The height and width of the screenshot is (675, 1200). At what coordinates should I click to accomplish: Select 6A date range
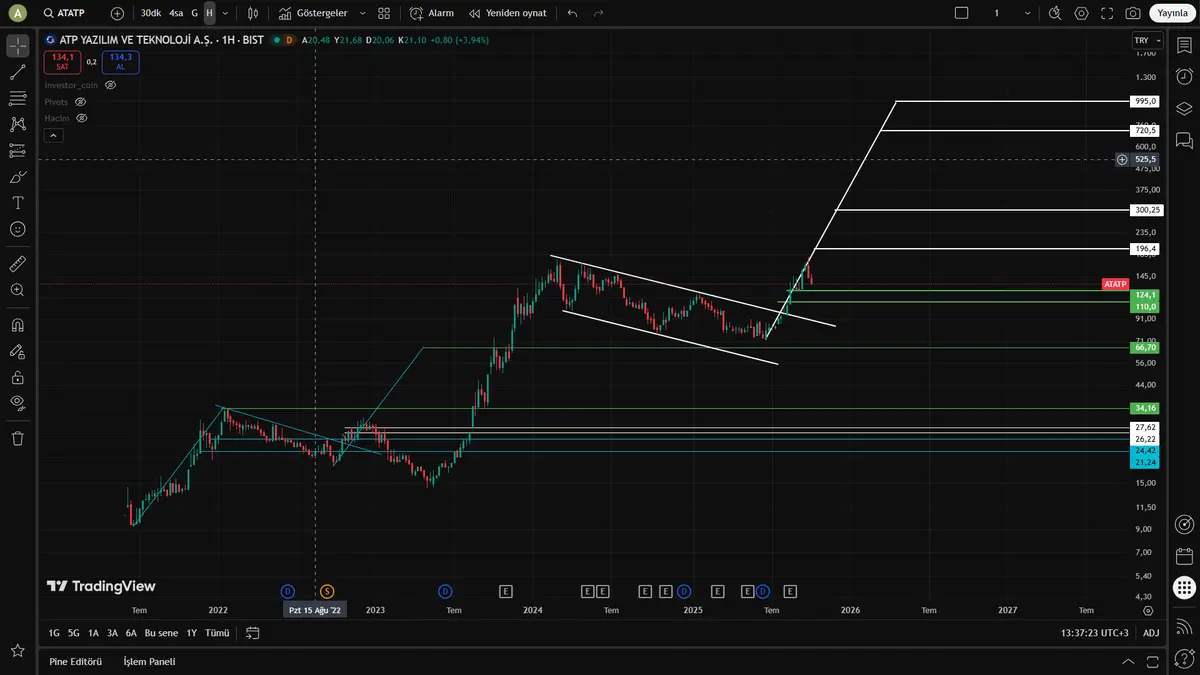131,633
